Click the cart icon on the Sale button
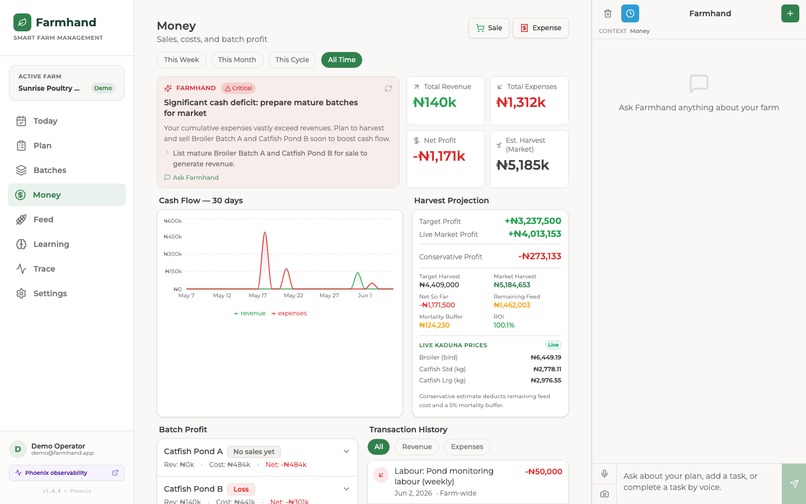Screen dimensions: 806x504 tap(480, 28)
